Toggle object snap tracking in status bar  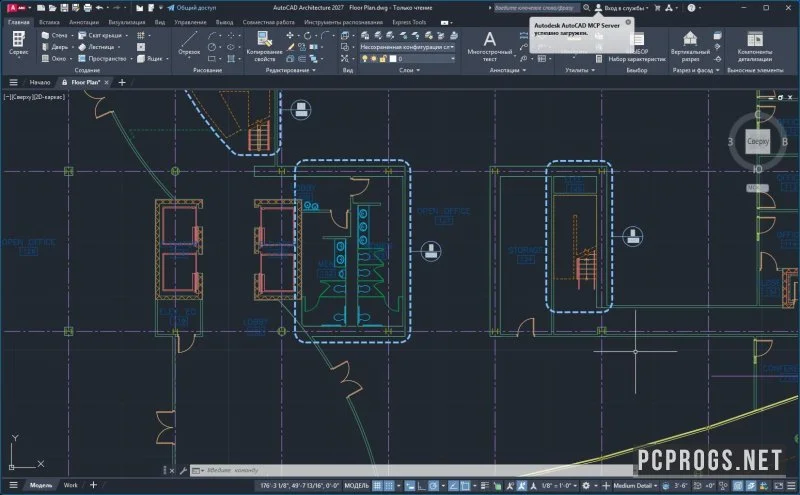point(453,485)
